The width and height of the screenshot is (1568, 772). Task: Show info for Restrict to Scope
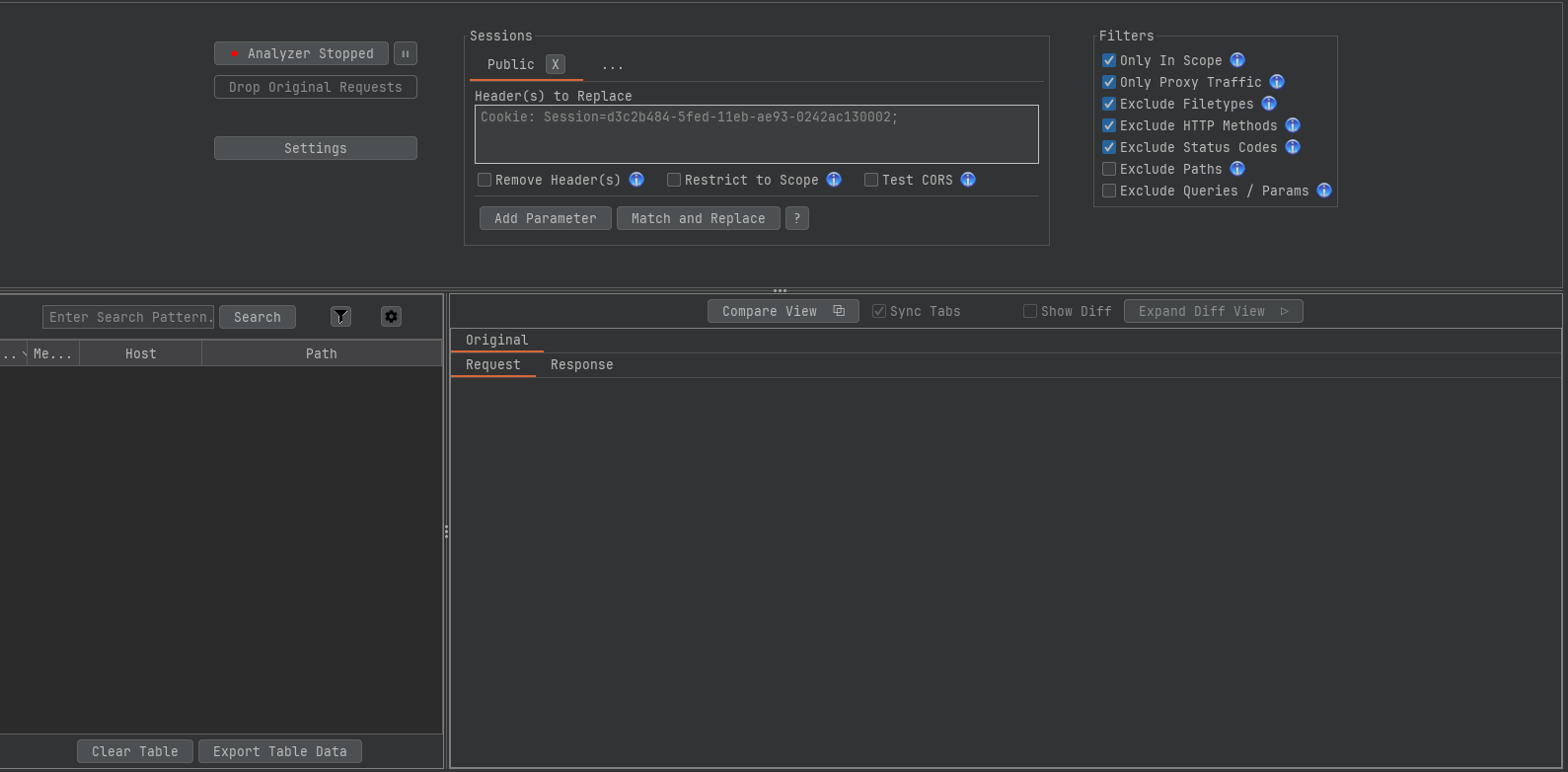click(834, 180)
